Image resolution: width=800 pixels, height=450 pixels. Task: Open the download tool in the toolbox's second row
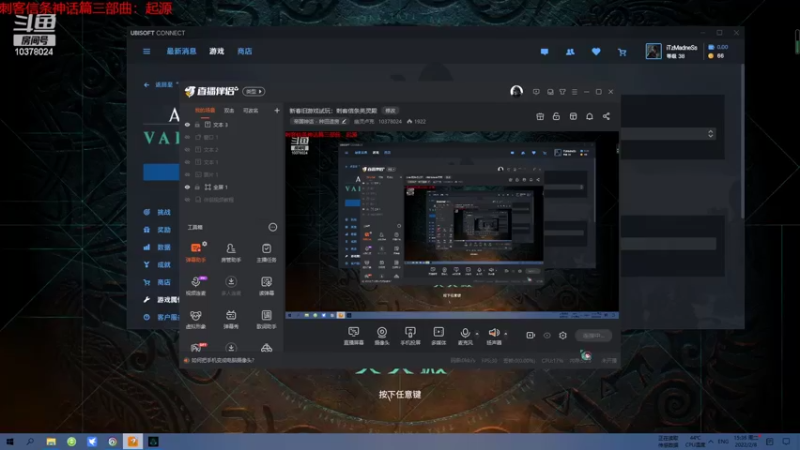click(231, 286)
